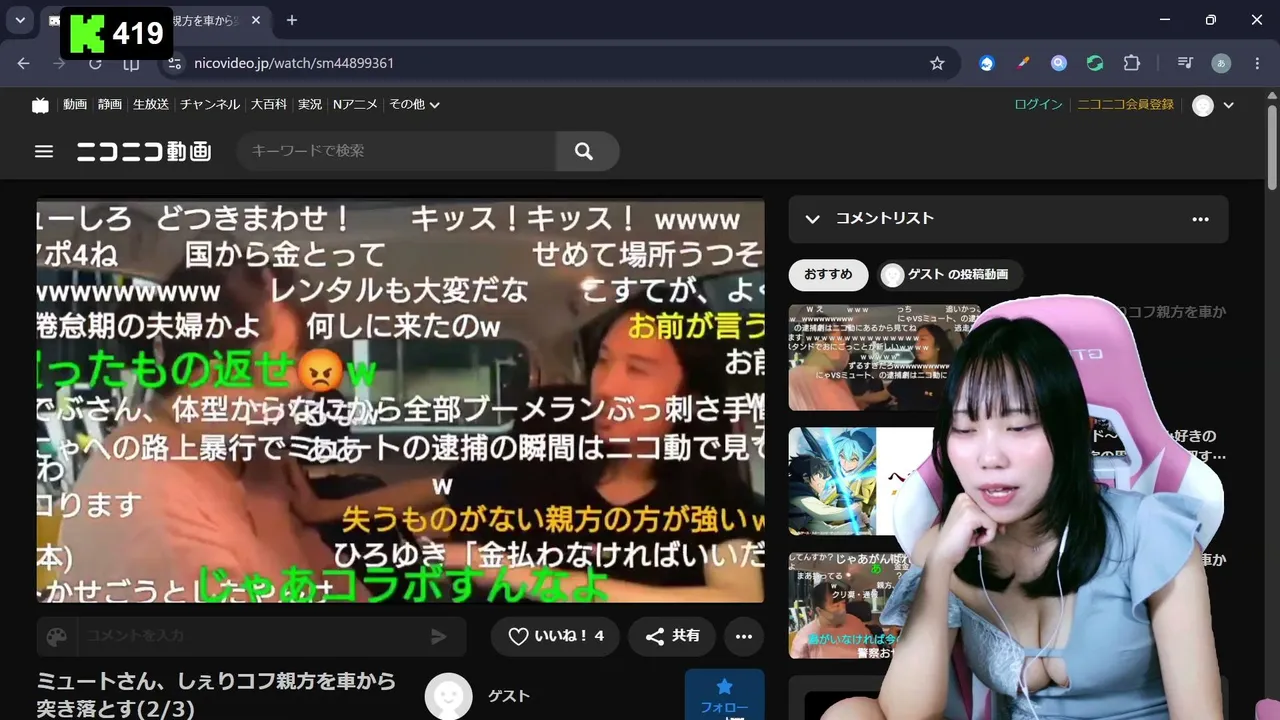The image size is (1280, 720).
Task: Open the split view icon beside reload
Action: 131,63
